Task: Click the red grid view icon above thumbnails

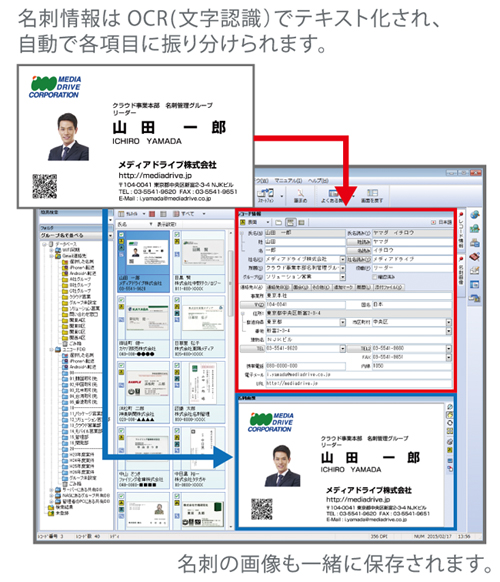Action: point(152,214)
